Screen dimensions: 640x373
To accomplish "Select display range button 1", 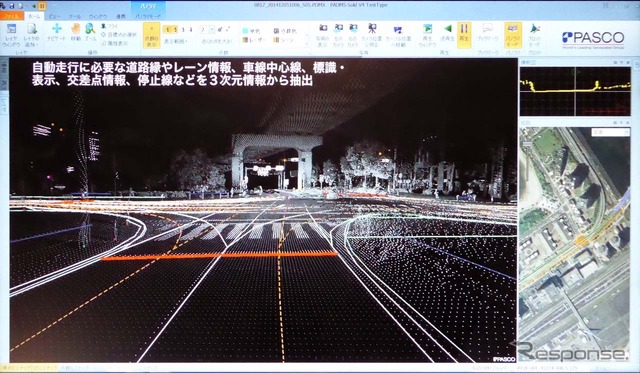I will coord(166,29).
